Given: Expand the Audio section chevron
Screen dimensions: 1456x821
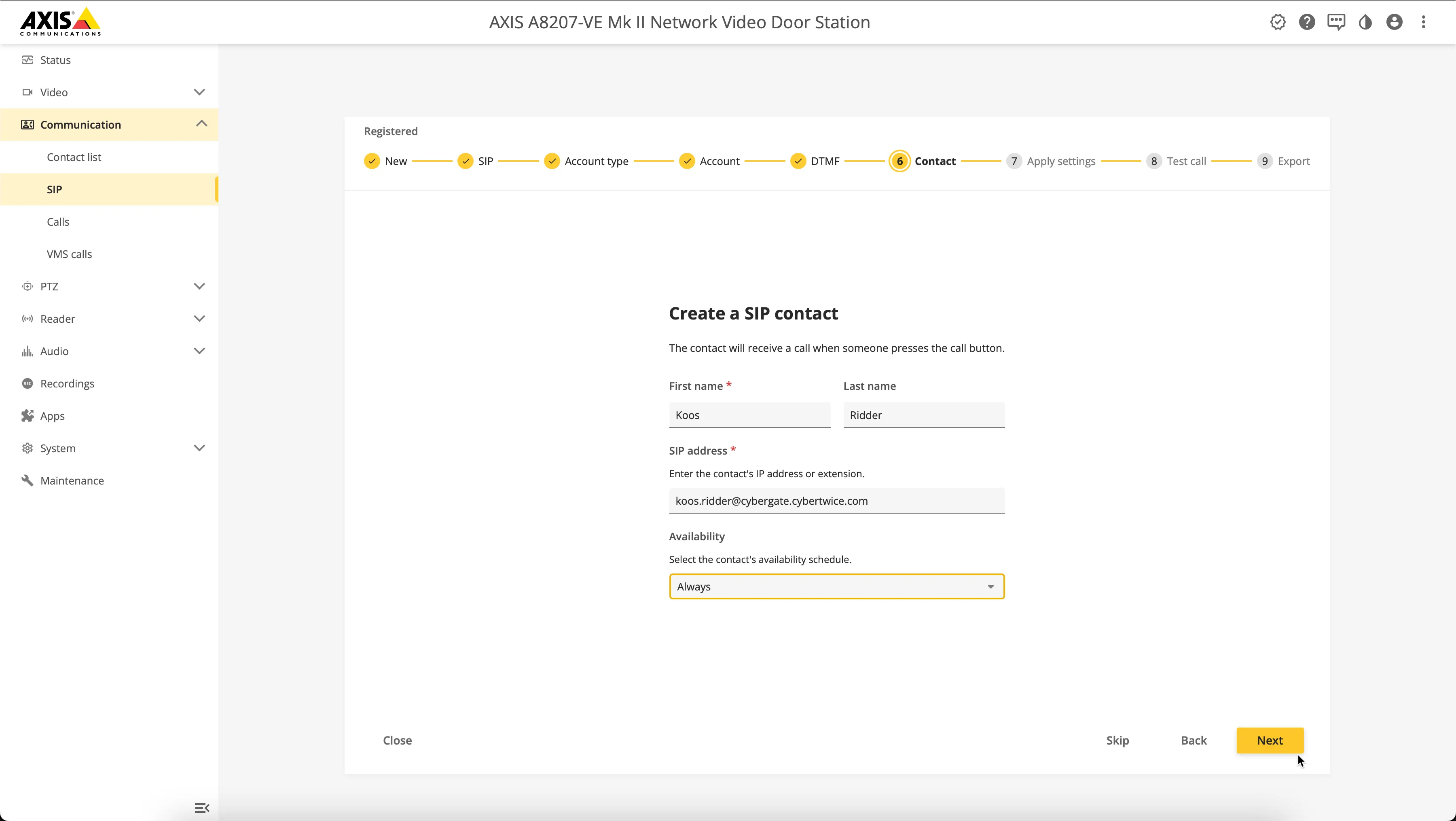Looking at the screenshot, I should coord(199,351).
